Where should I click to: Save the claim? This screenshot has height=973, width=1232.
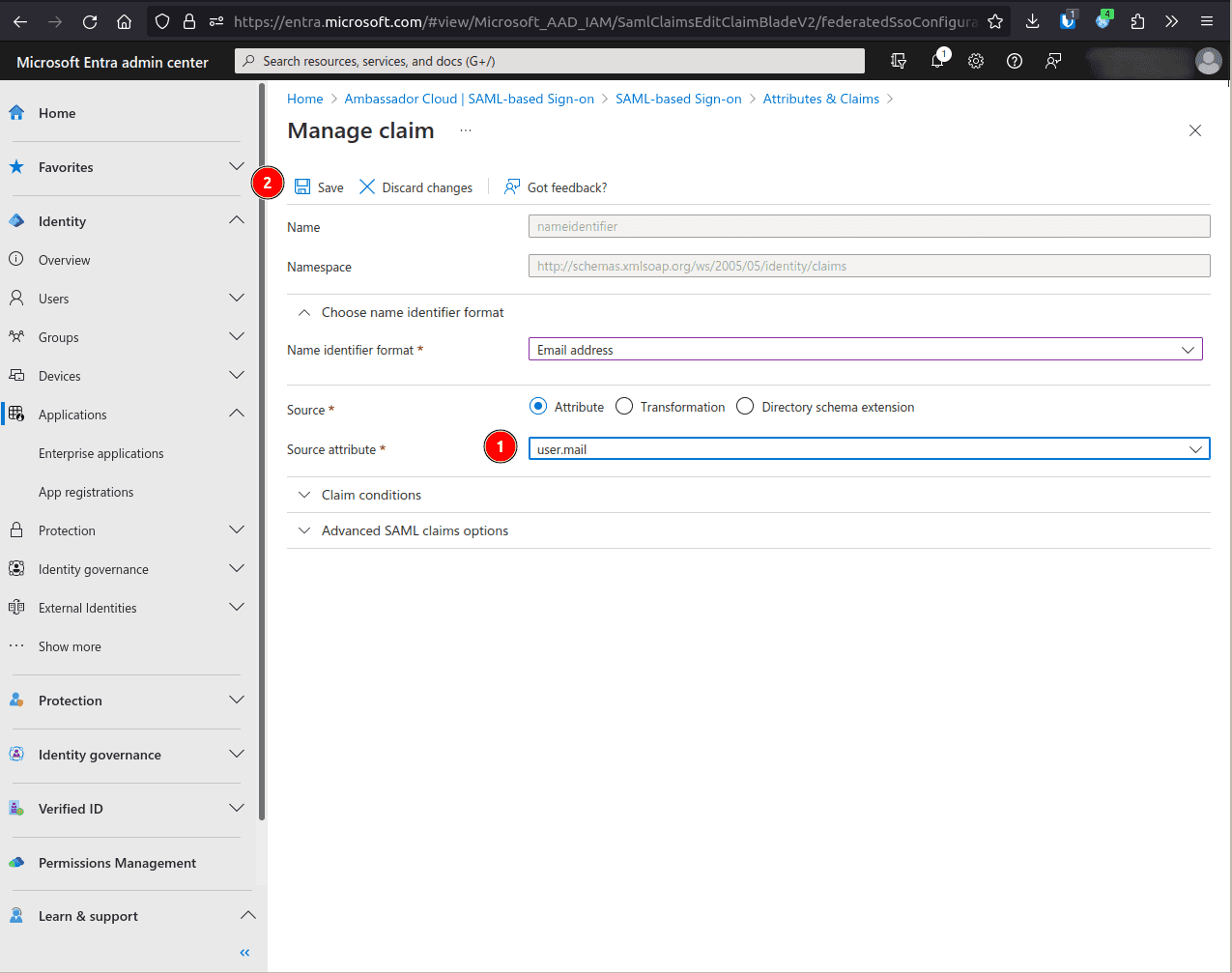coord(319,187)
